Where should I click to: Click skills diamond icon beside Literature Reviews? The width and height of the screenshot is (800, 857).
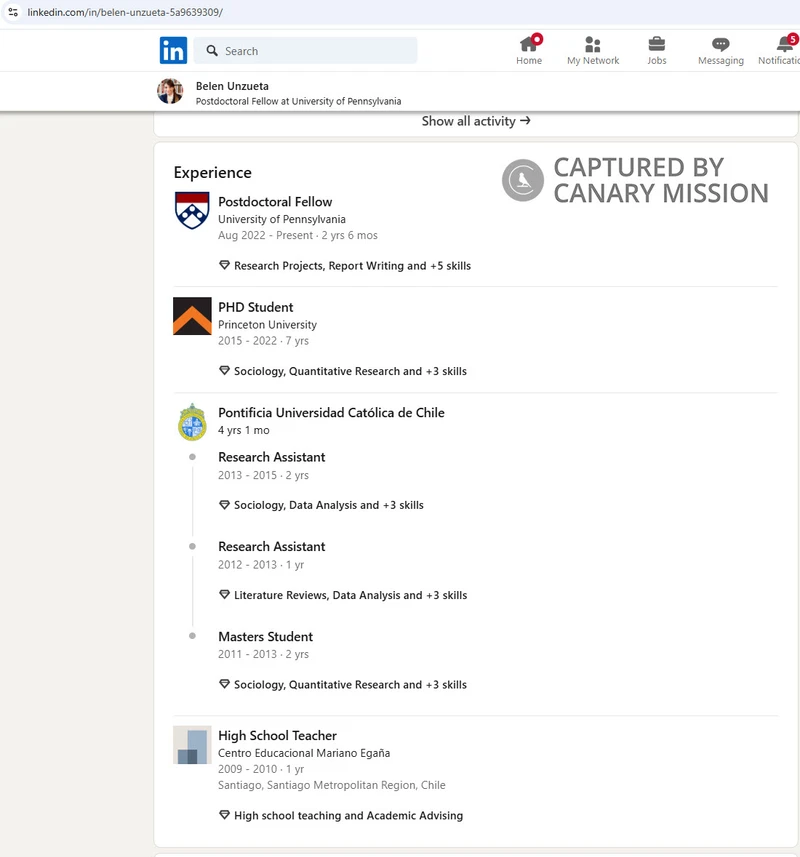click(224, 594)
